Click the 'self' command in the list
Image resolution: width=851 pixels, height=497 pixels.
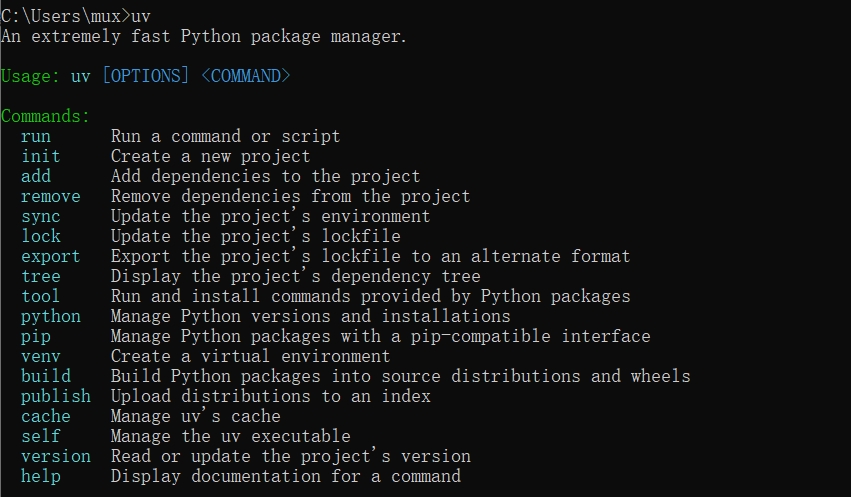click(x=41, y=436)
